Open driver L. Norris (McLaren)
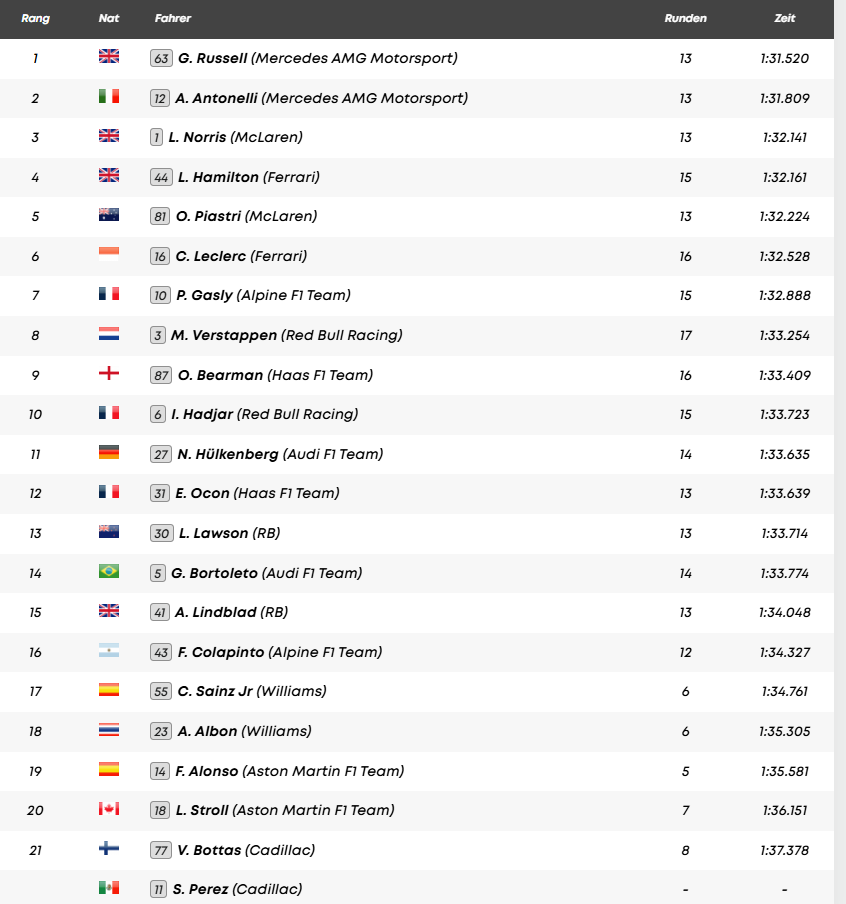The width and height of the screenshot is (846, 904). pos(235,137)
